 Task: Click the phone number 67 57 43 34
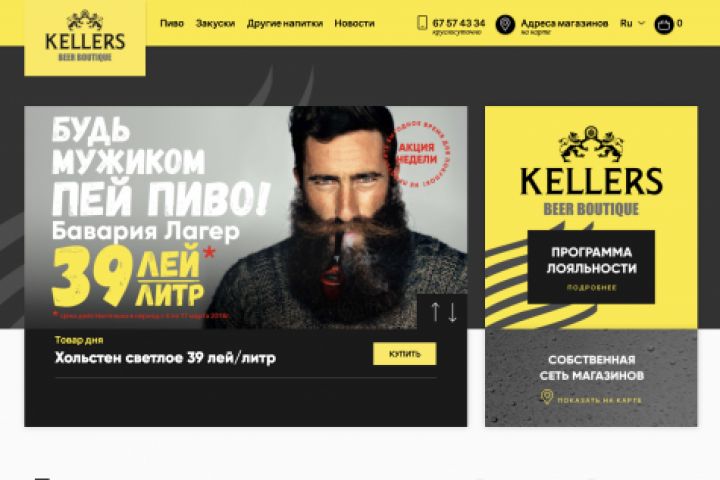tap(459, 23)
